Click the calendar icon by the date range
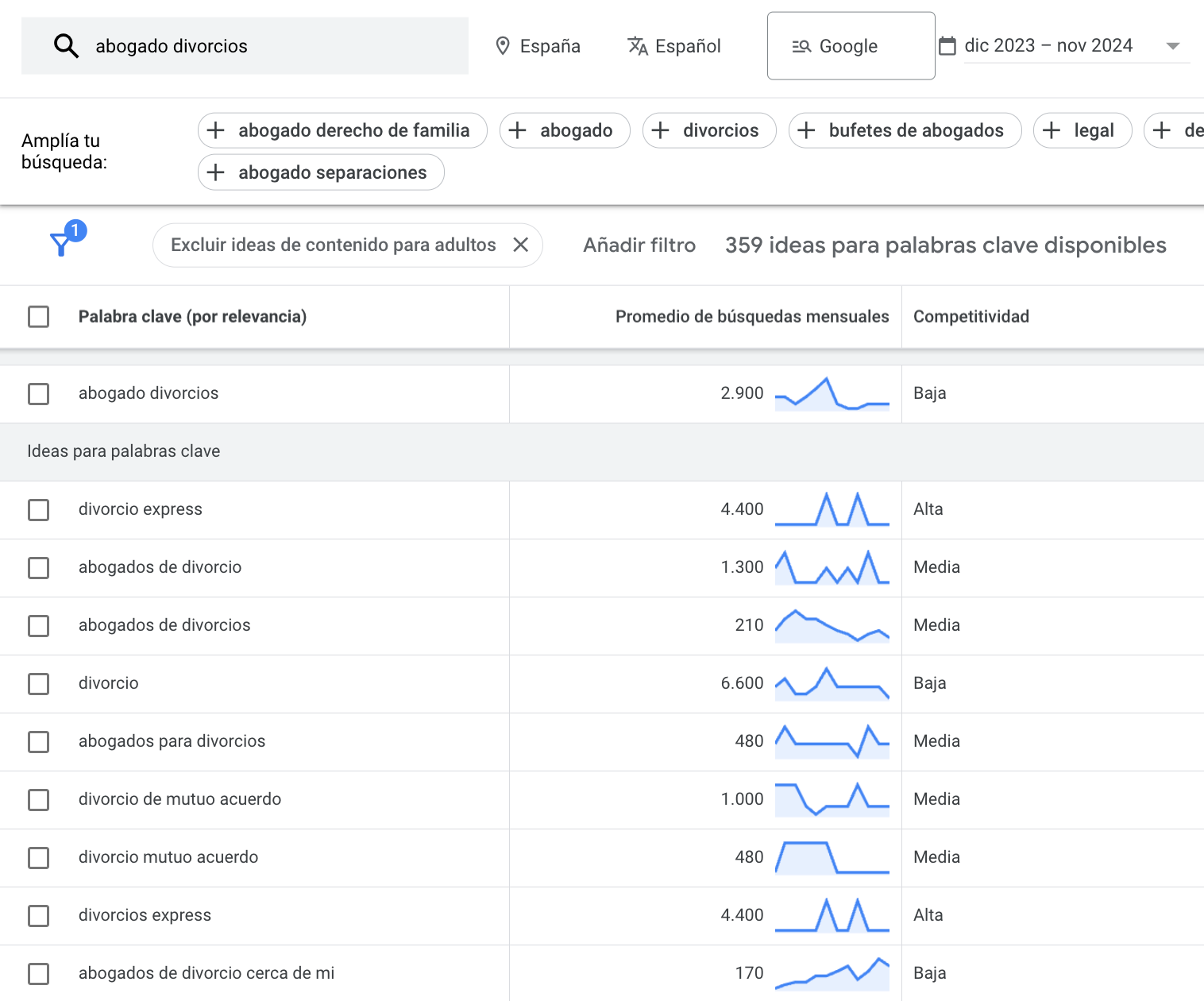The width and height of the screenshot is (1204, 1001). (947, 46)
